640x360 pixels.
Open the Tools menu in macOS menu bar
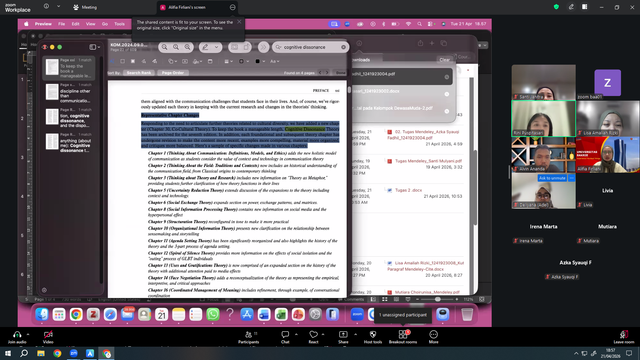point(119,24)
